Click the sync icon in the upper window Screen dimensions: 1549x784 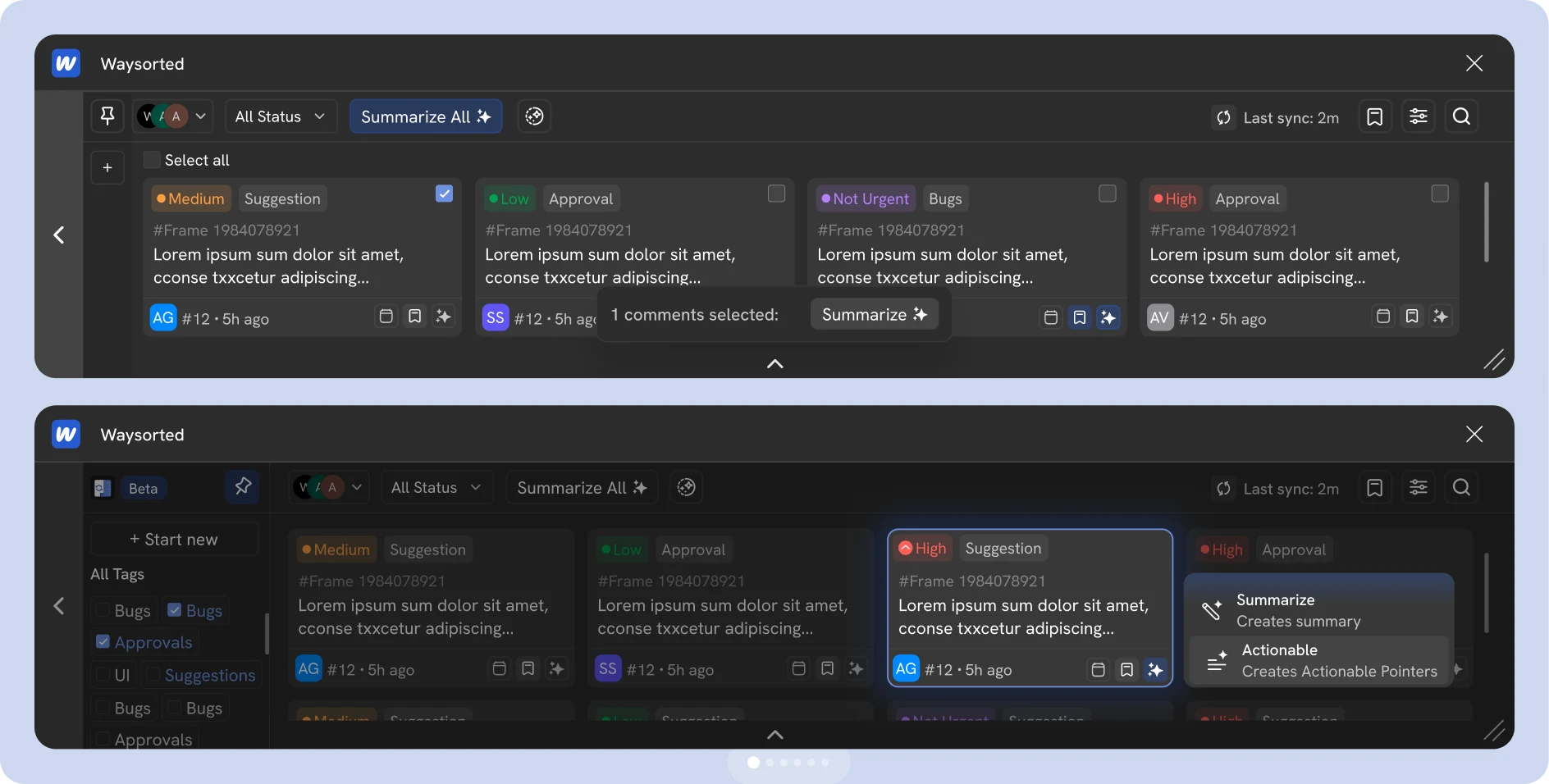point(1223,117)
